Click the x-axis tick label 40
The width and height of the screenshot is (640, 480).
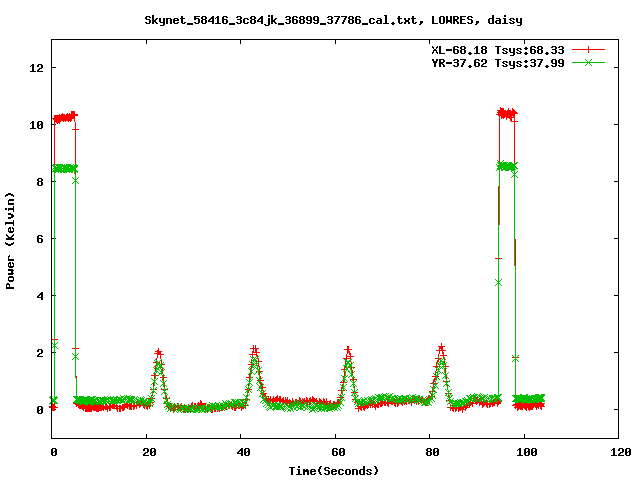tap(243, 452)
